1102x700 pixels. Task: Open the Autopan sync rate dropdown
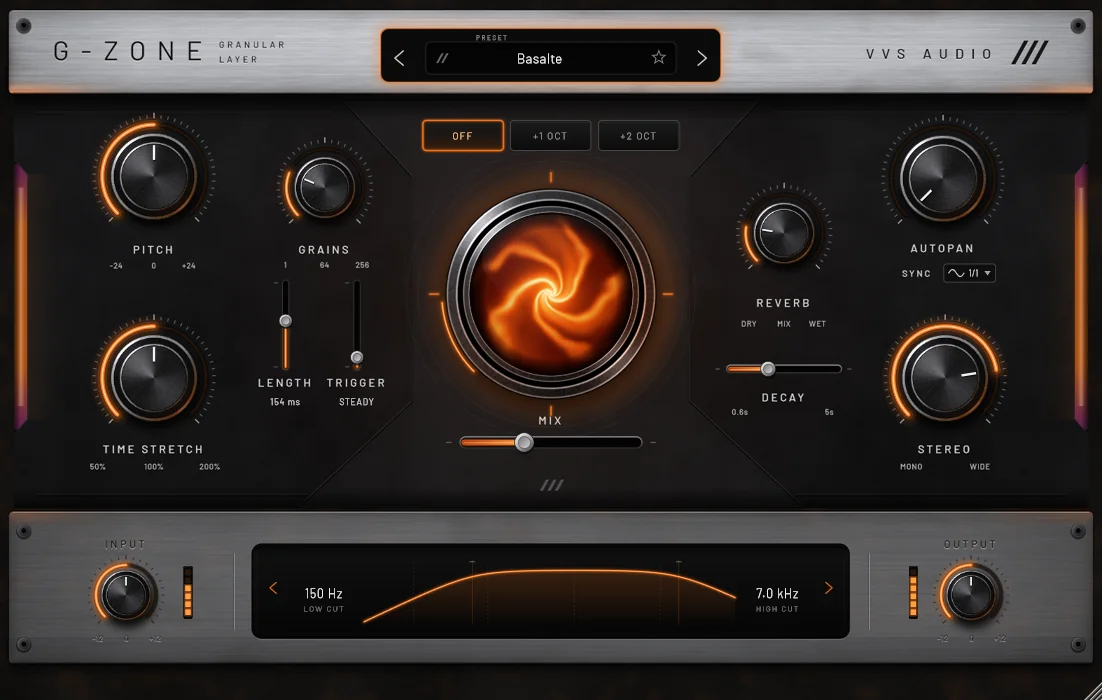point(969,273)
